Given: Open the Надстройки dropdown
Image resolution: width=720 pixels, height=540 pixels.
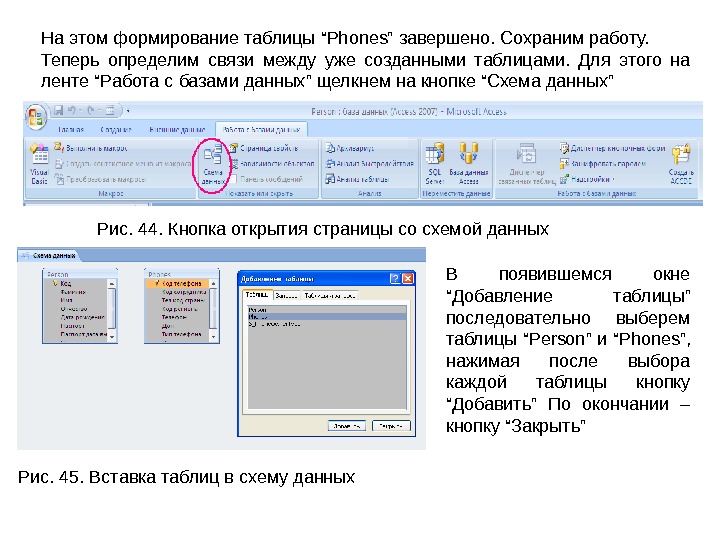Looking at the screenshot, I should (586, 179).
